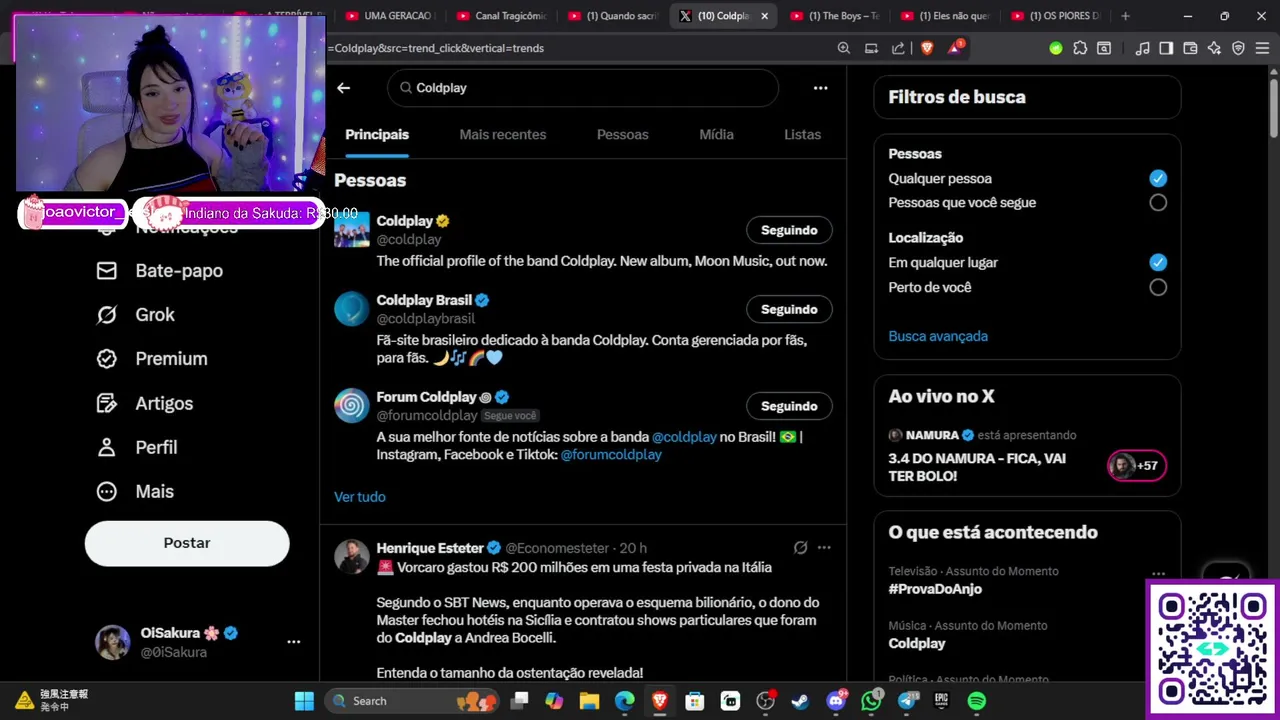The width and height of the screenshot is (1280, 720).
Task: Open WhatsApp from the taskbar
Action: [871, 701]
